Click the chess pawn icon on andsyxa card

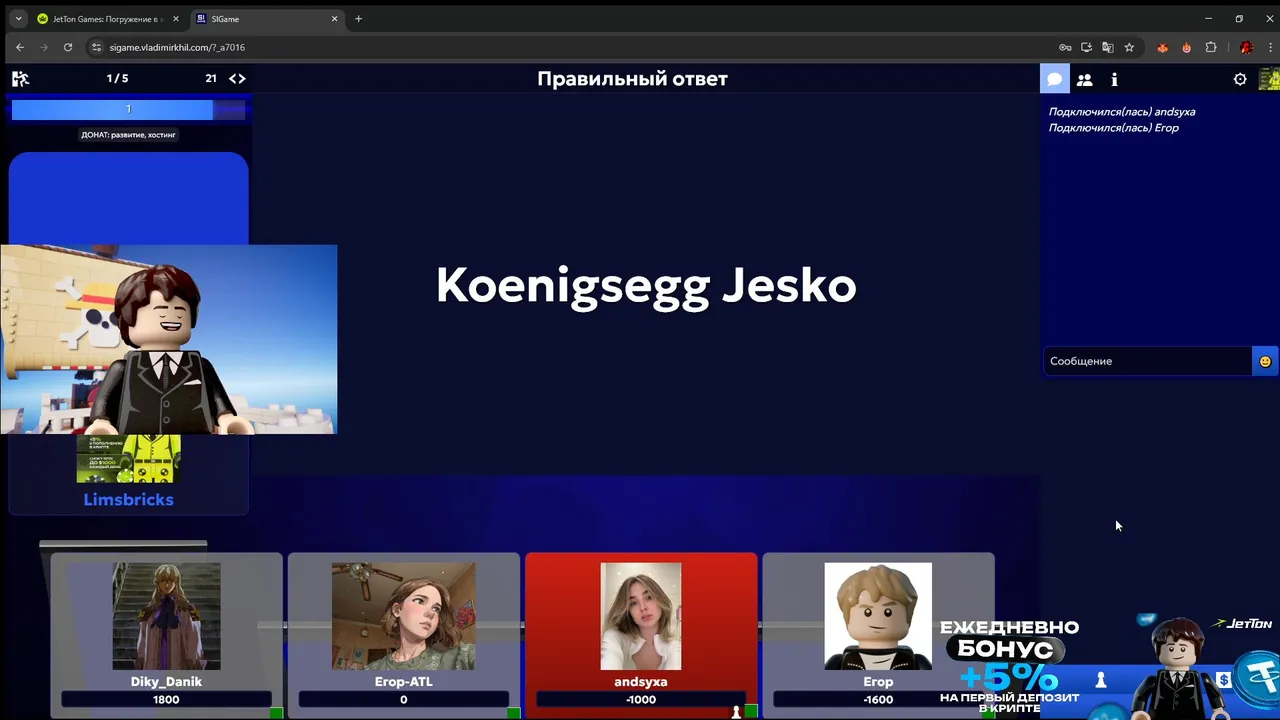737,712
